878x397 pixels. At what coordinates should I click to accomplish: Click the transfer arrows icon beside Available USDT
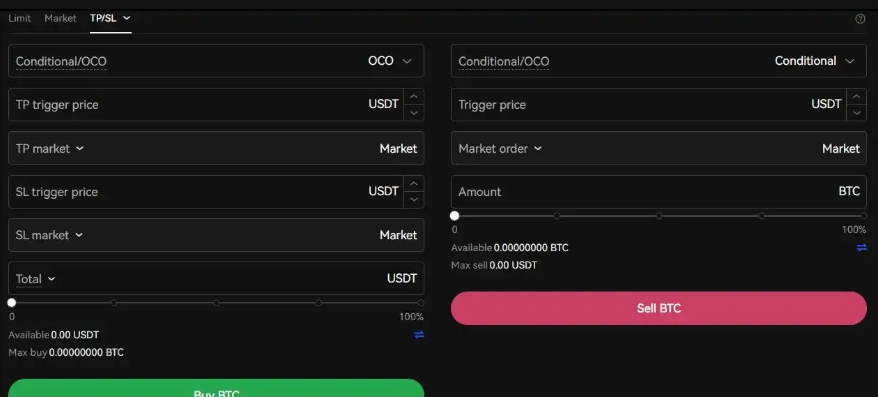[x=419, y=334]
